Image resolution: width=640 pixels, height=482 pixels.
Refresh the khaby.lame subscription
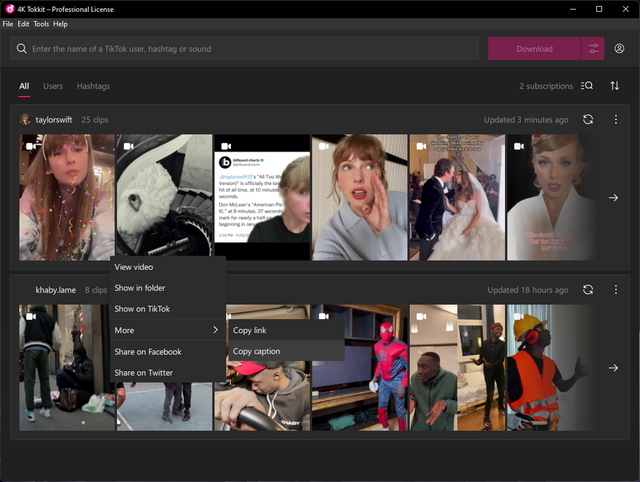[588, 290]
